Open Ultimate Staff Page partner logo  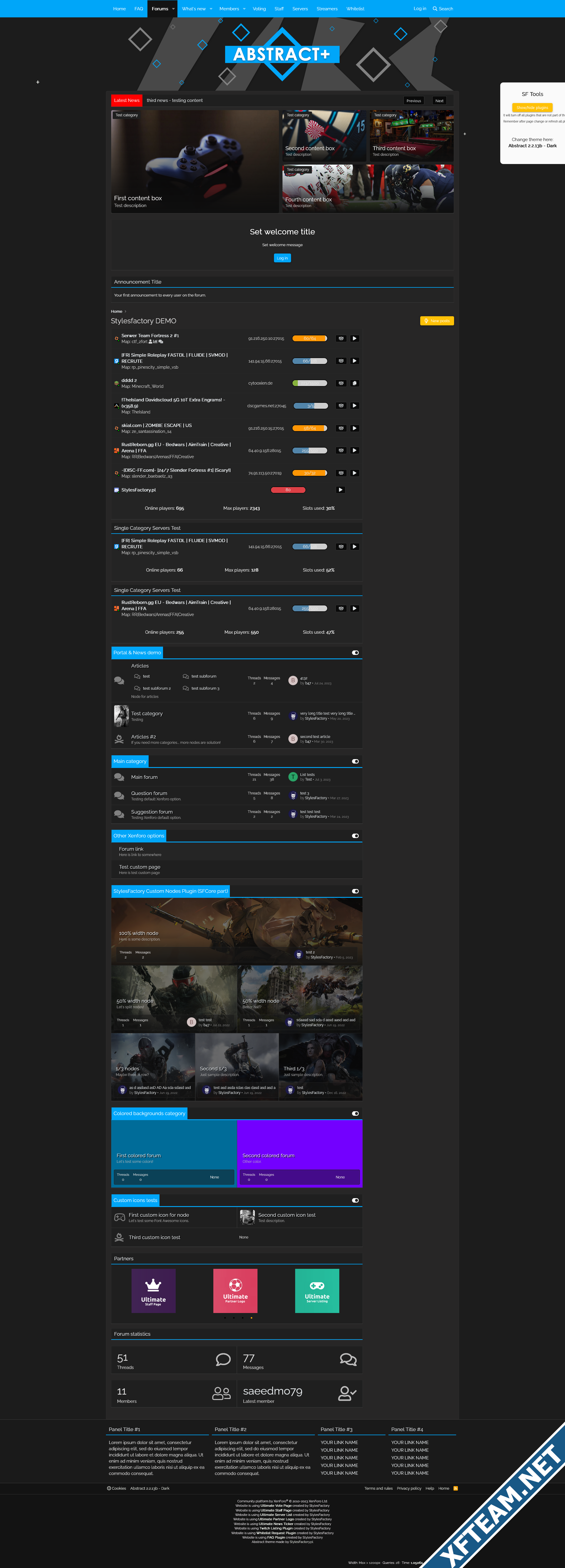(153, 1290)
